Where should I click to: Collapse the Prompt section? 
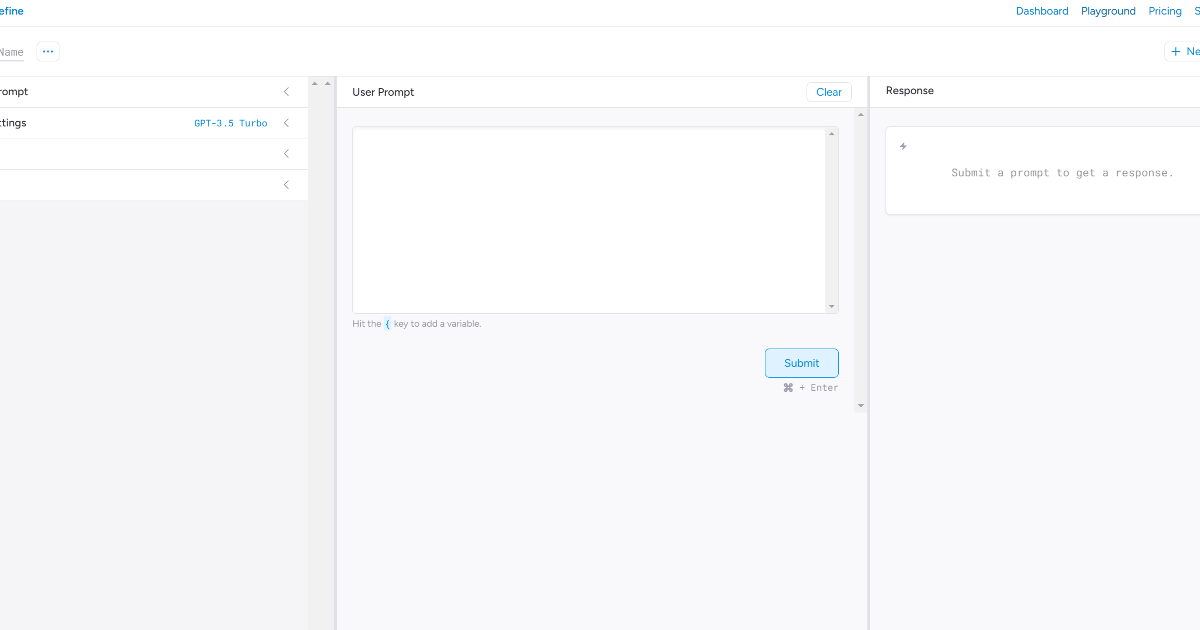[286, 91]
